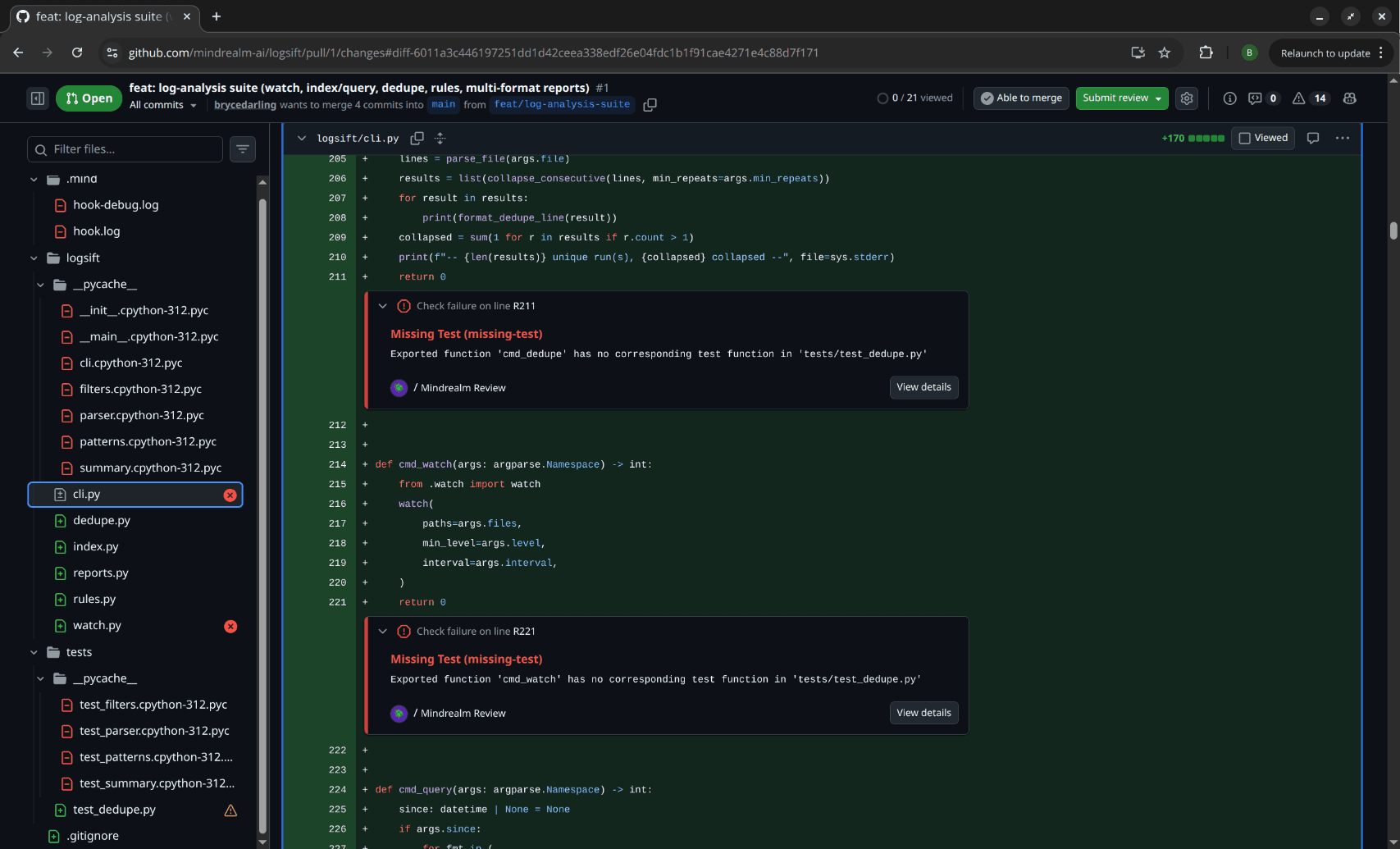Screen dimensions: 1400x849
Task: Bookmark this page with the star
Action: pyautogui.click(x=1164, y=52)
